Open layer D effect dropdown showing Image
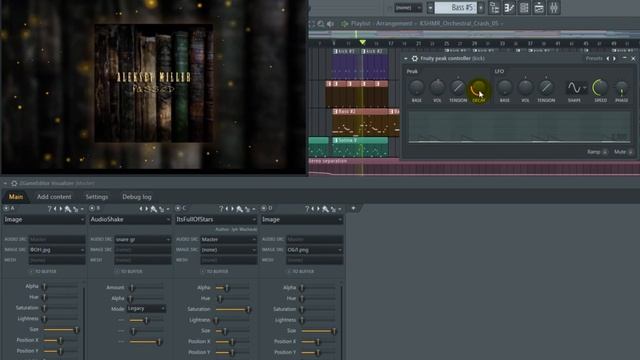 (x=302, y=220)
